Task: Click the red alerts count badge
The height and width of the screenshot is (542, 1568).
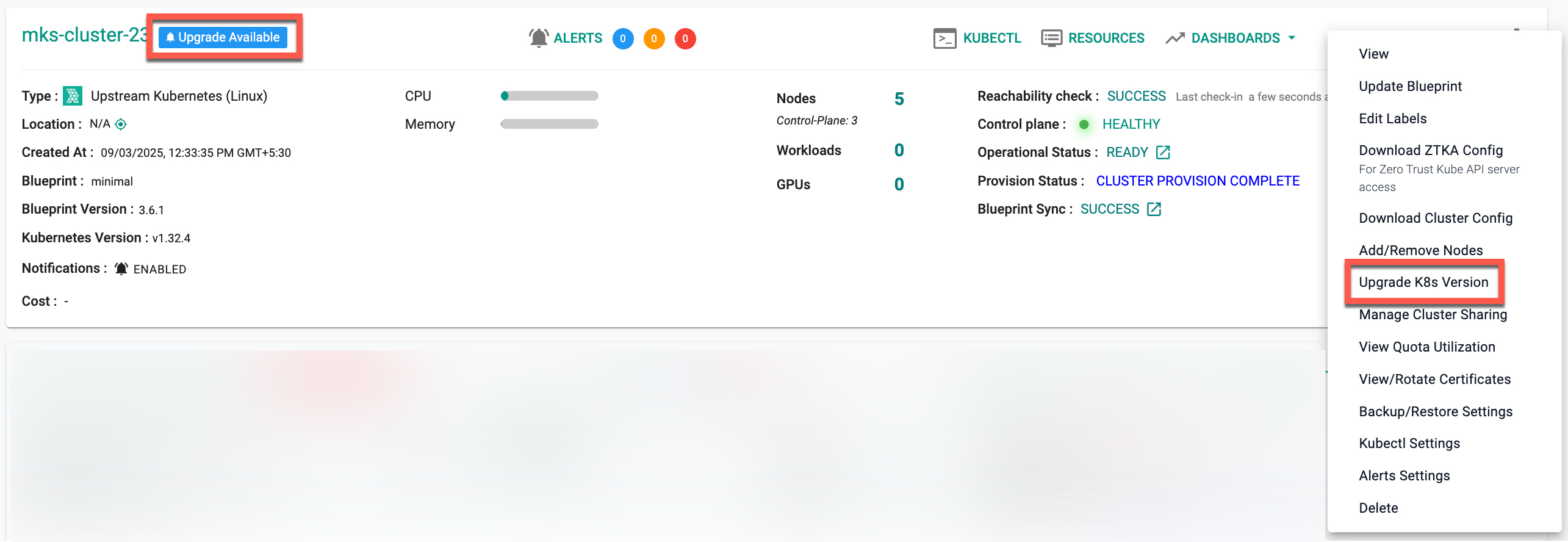Action: (685, 38)
